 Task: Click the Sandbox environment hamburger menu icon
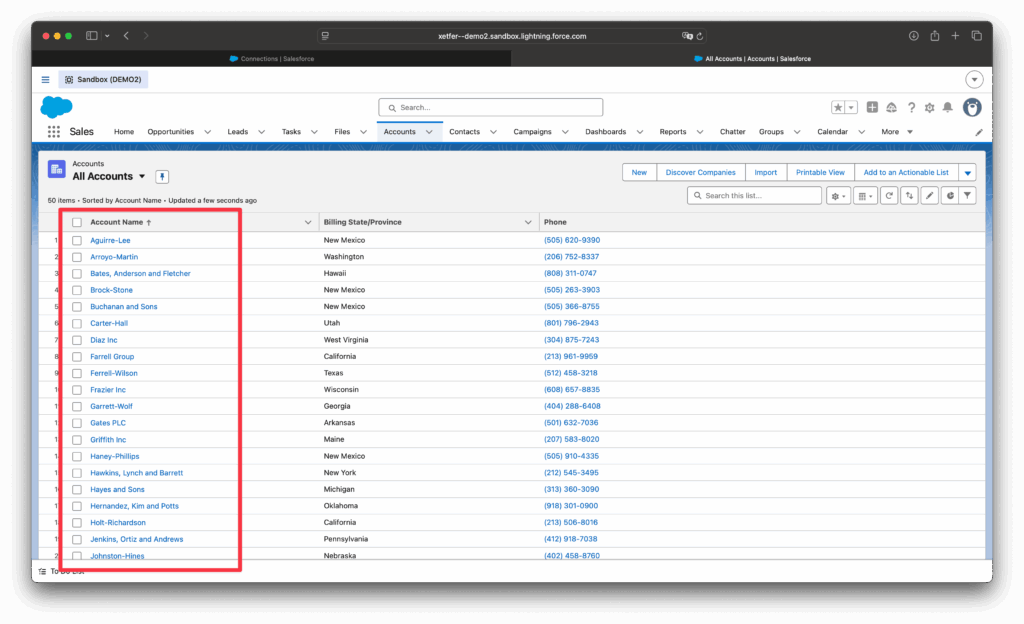coord(45,80)
